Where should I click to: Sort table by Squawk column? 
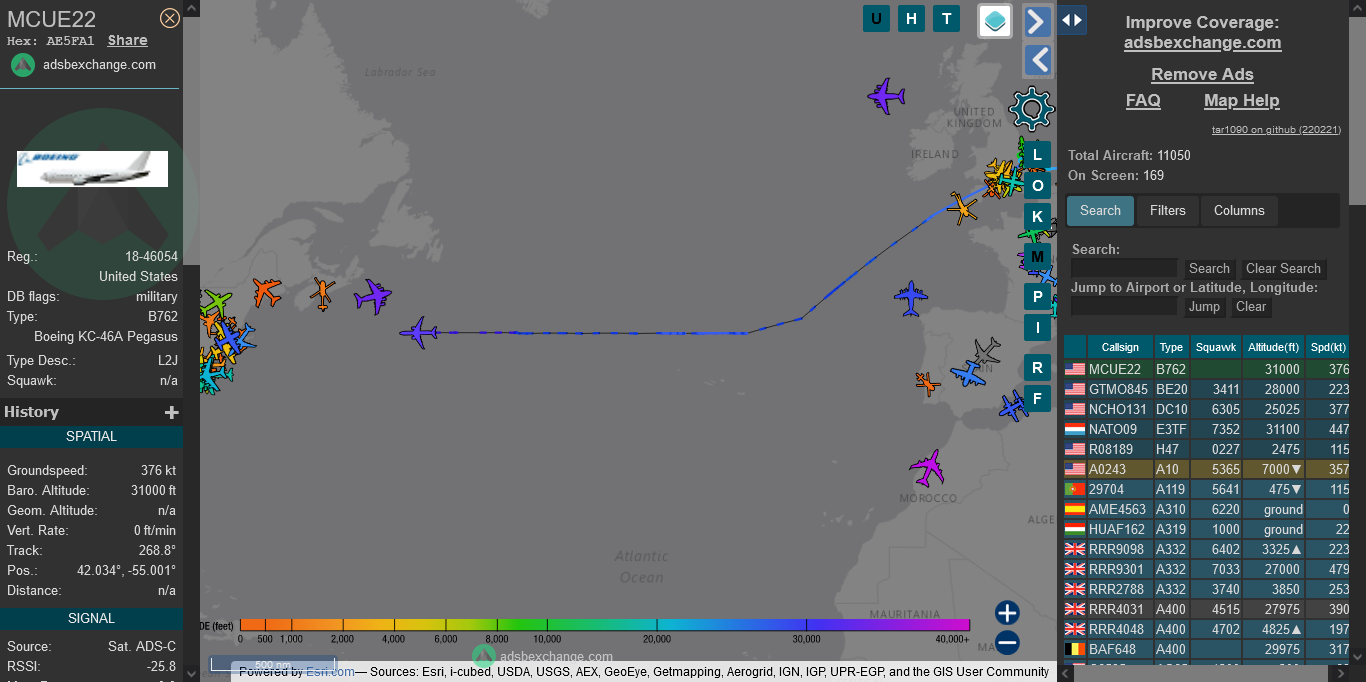[x=1215, y=347]
